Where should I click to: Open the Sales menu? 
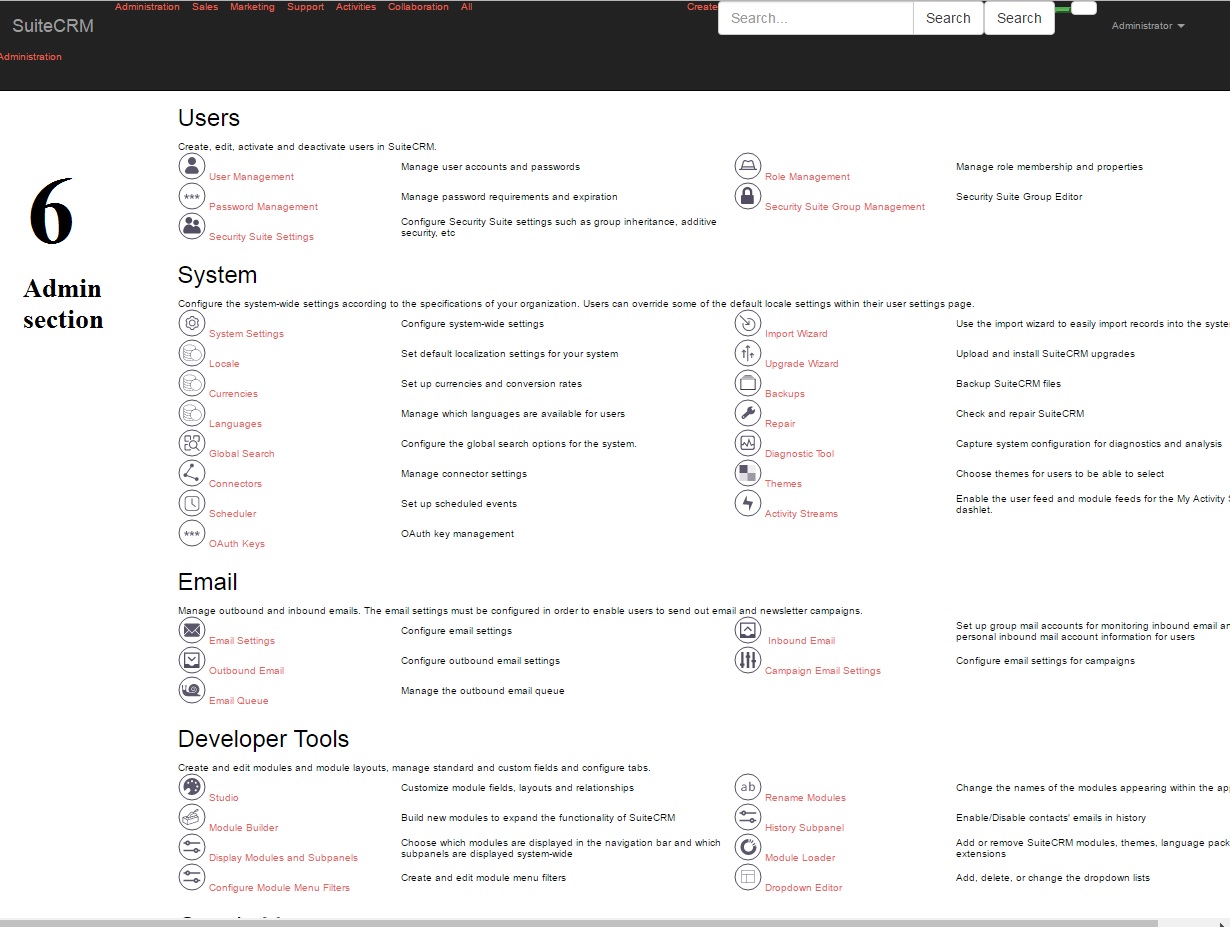tap(205, 7)
